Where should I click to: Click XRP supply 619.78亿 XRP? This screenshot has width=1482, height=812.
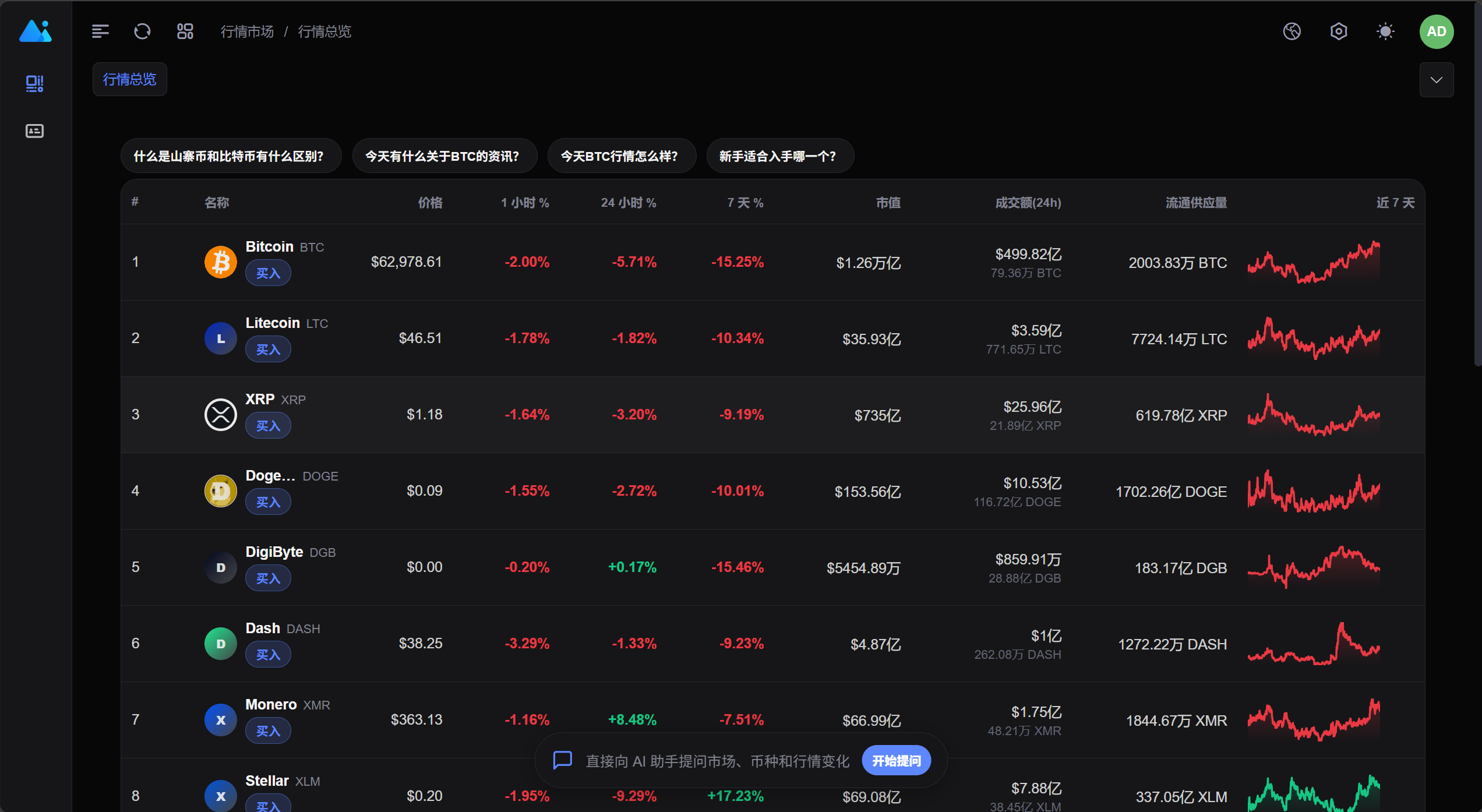(1181, 415)
